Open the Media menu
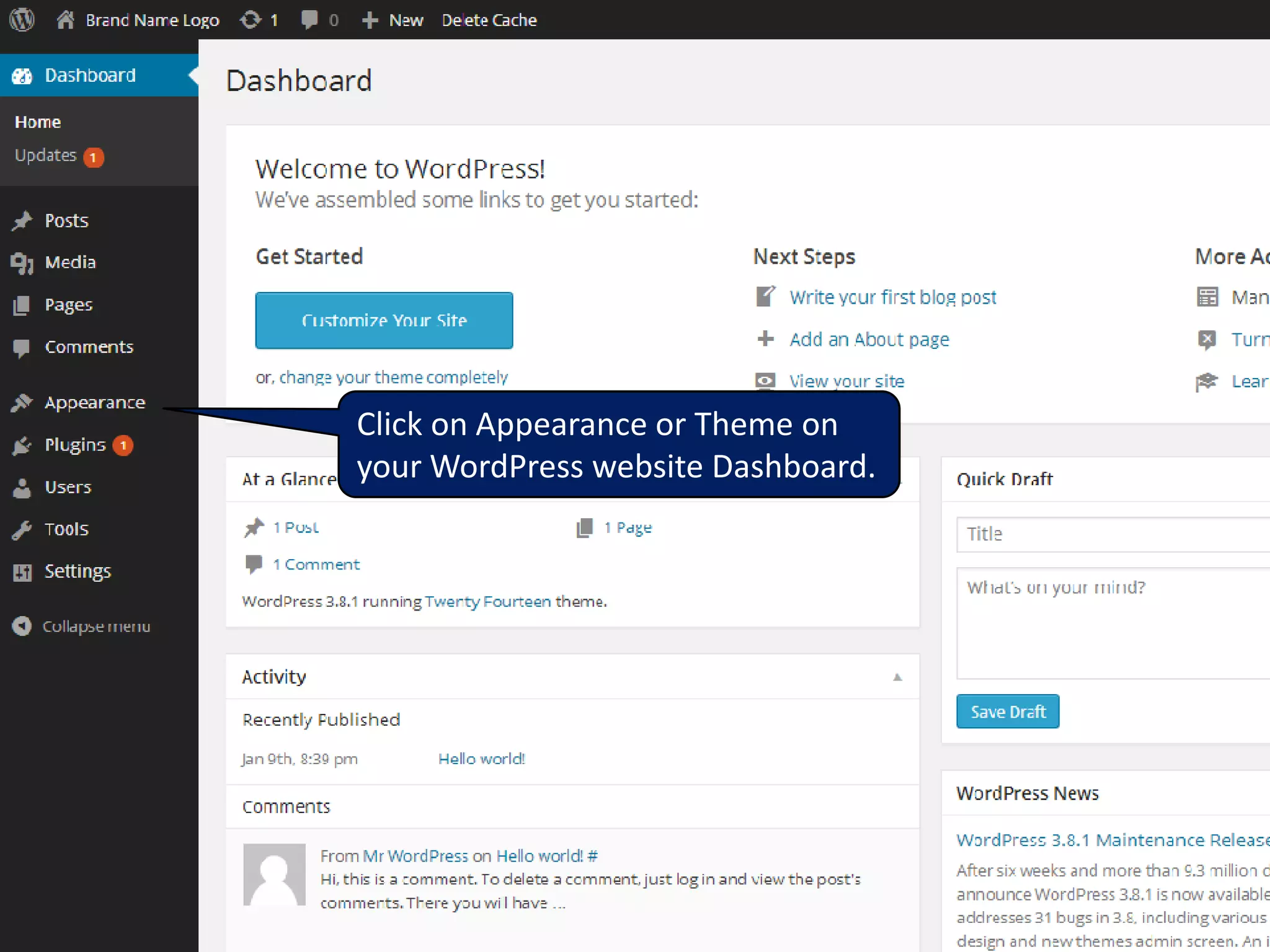1270x952 pixels. (71, 263)
